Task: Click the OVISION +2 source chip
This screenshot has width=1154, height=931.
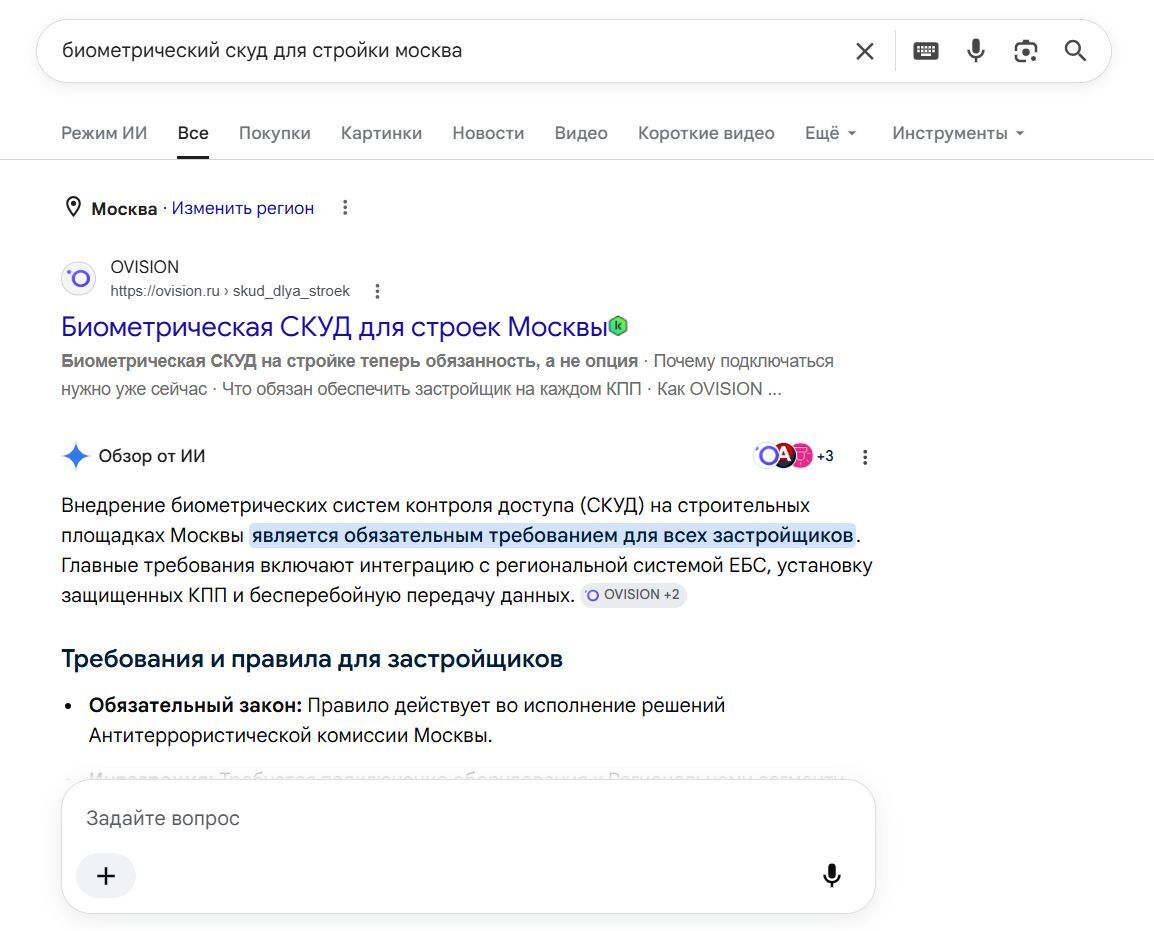Action: [x=633, y=595]
